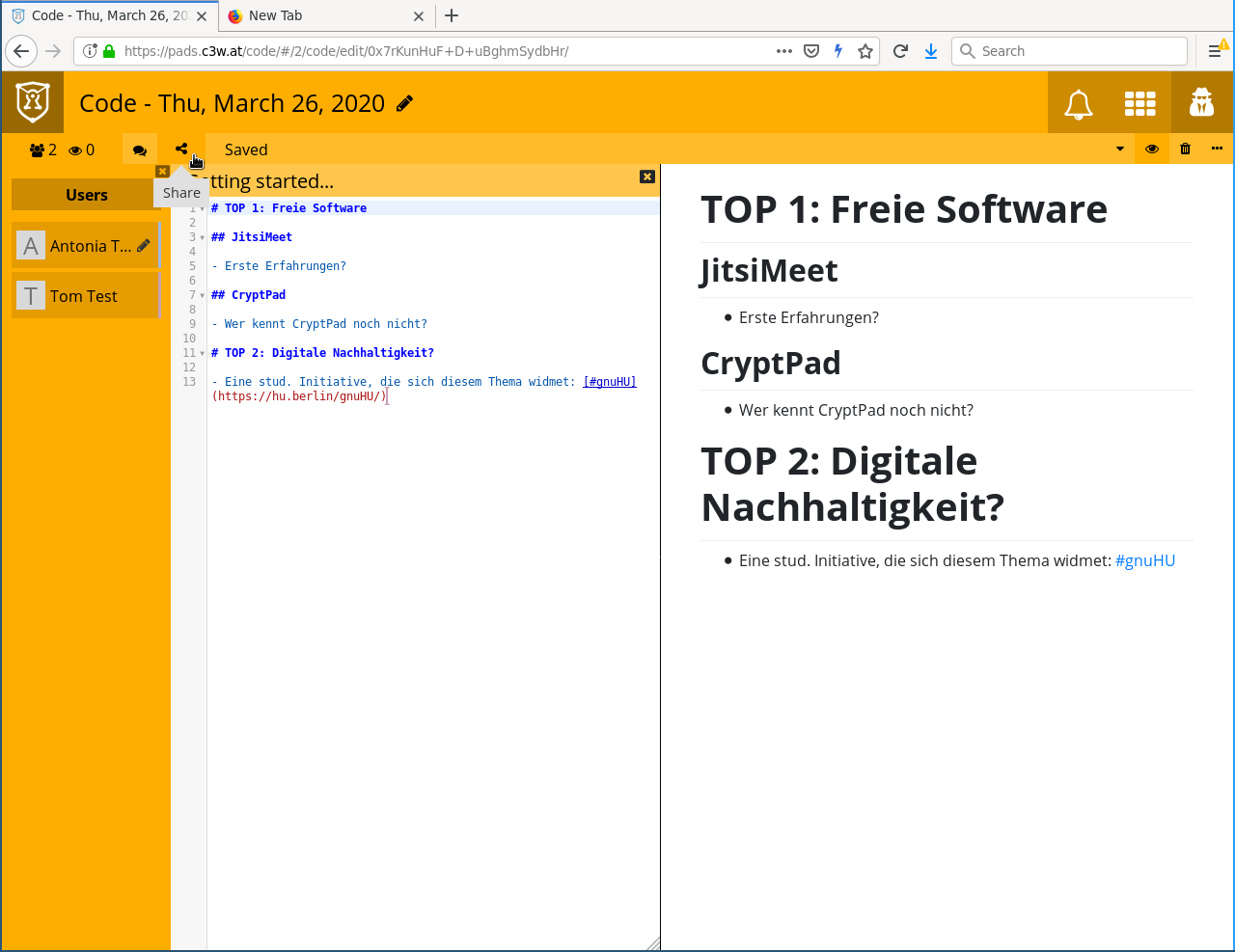Click '- Wer kennt CryptPad noch nicht?' editor line
Image resolution: width=1235 pixels, height=952 pixels.
pyautogui.click(x=319, y=324)
